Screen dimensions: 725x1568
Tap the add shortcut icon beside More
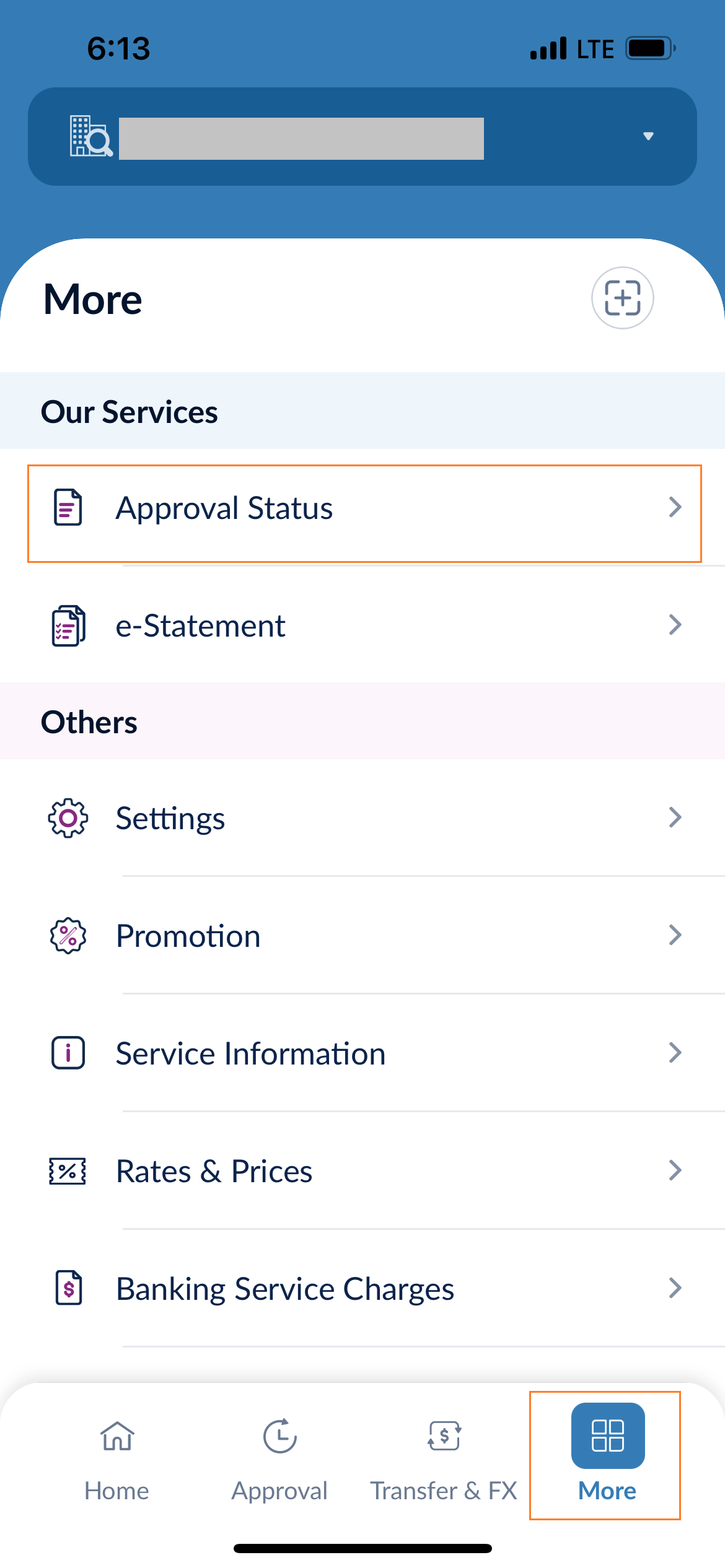[622, 298]
